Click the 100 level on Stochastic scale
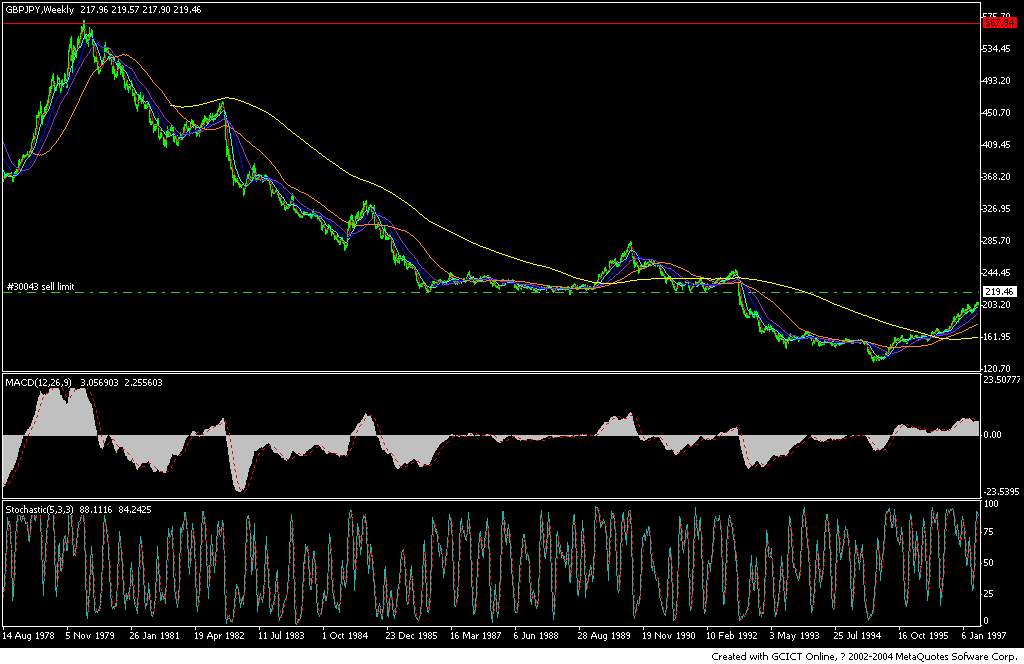 pyautogui.click(x=991, y=504)
